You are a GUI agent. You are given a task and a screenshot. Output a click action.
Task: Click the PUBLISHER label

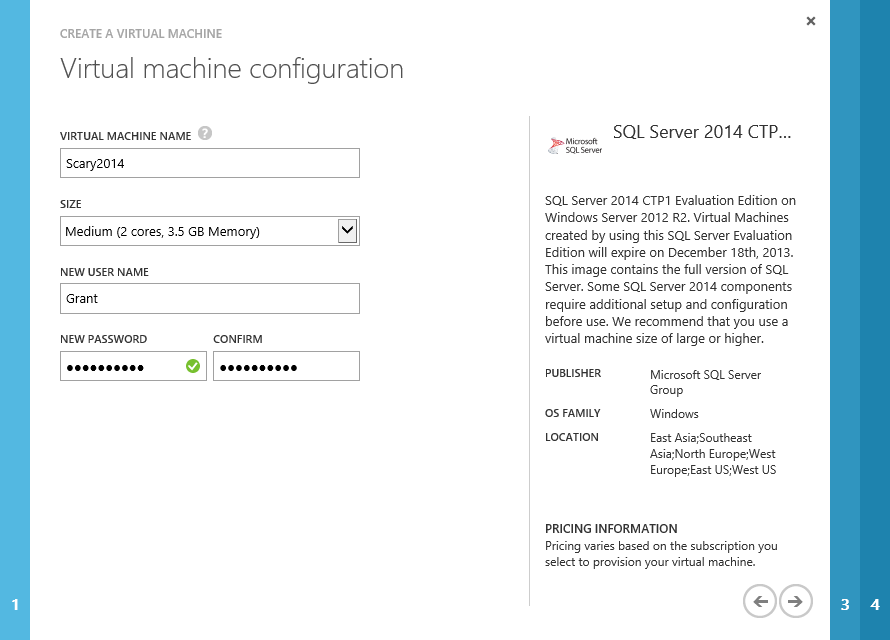(x=573, y=373)
